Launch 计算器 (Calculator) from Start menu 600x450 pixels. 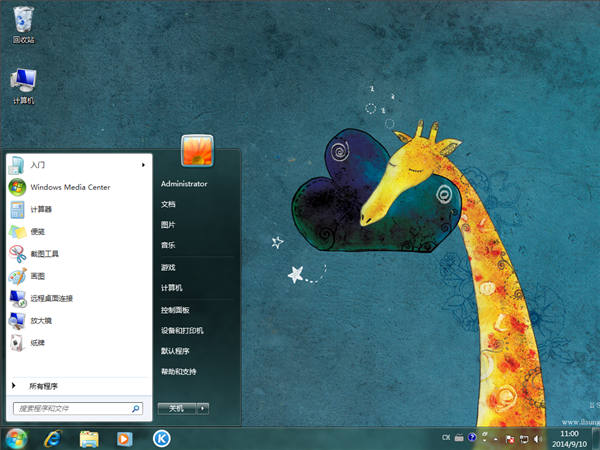pyautogui.click(x=41, y=209)
